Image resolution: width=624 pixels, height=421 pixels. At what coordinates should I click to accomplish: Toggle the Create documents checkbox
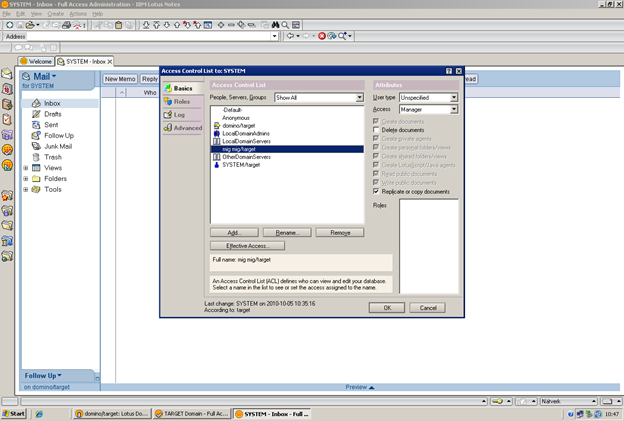tap(376, 121)
